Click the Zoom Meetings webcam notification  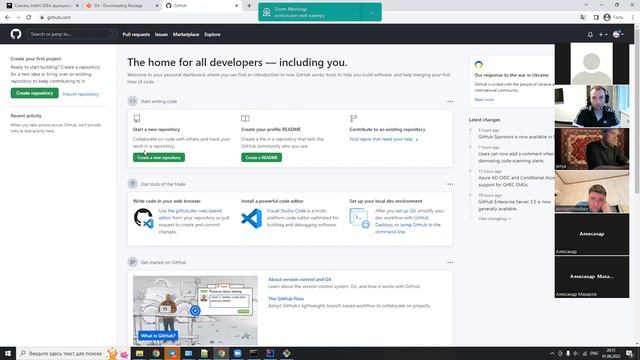click(x=320, y=12)
